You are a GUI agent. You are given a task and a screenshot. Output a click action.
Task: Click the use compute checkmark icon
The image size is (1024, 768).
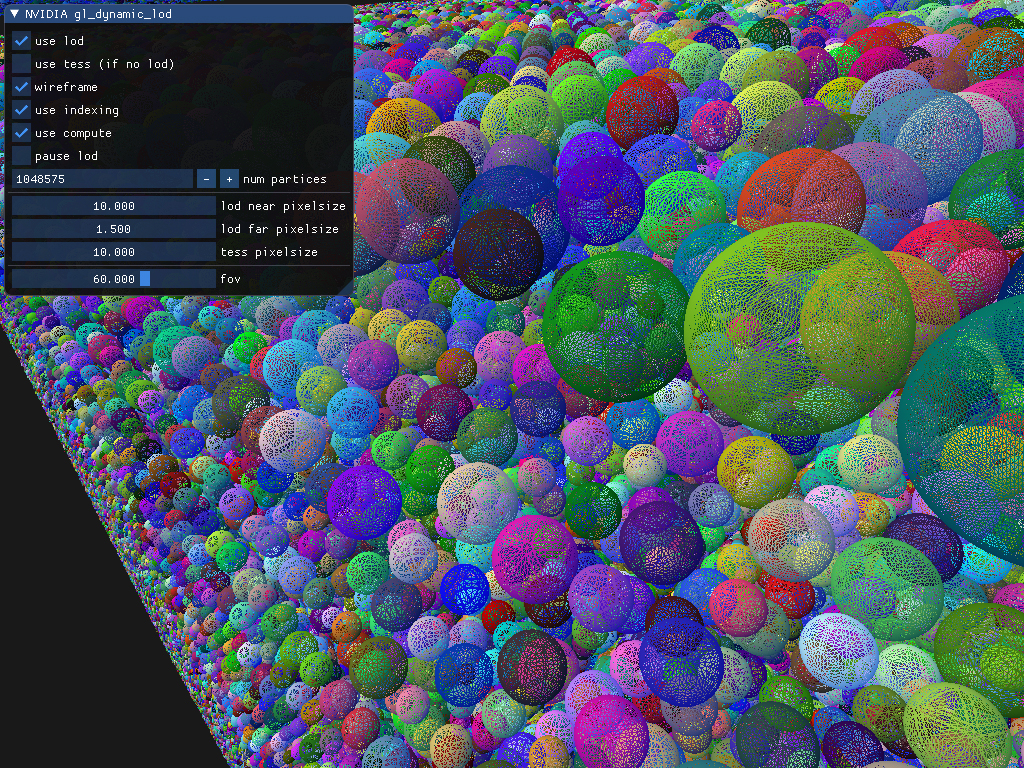[20, 132]
